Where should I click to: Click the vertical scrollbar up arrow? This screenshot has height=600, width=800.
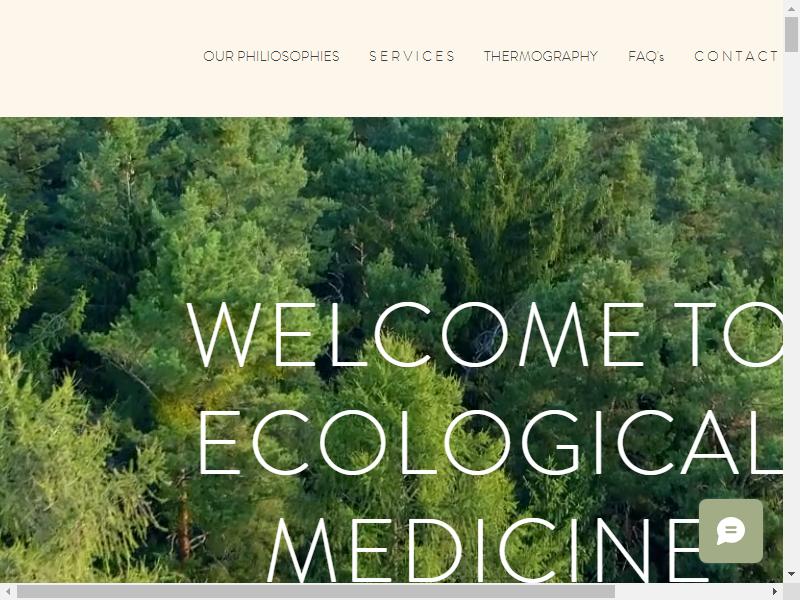point(791,8)
